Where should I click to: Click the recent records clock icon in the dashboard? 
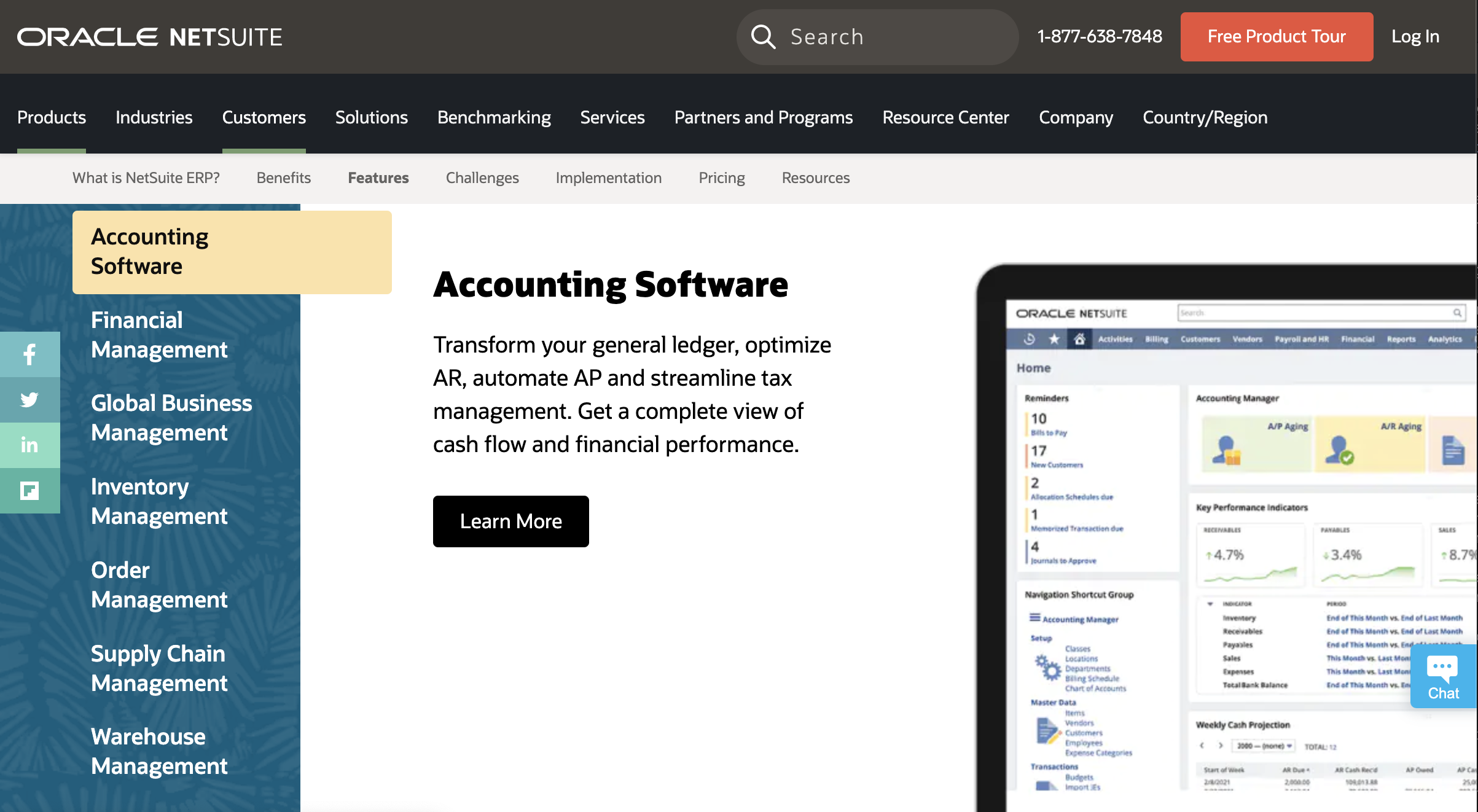pyautogui.click(x=1029, y=338)
